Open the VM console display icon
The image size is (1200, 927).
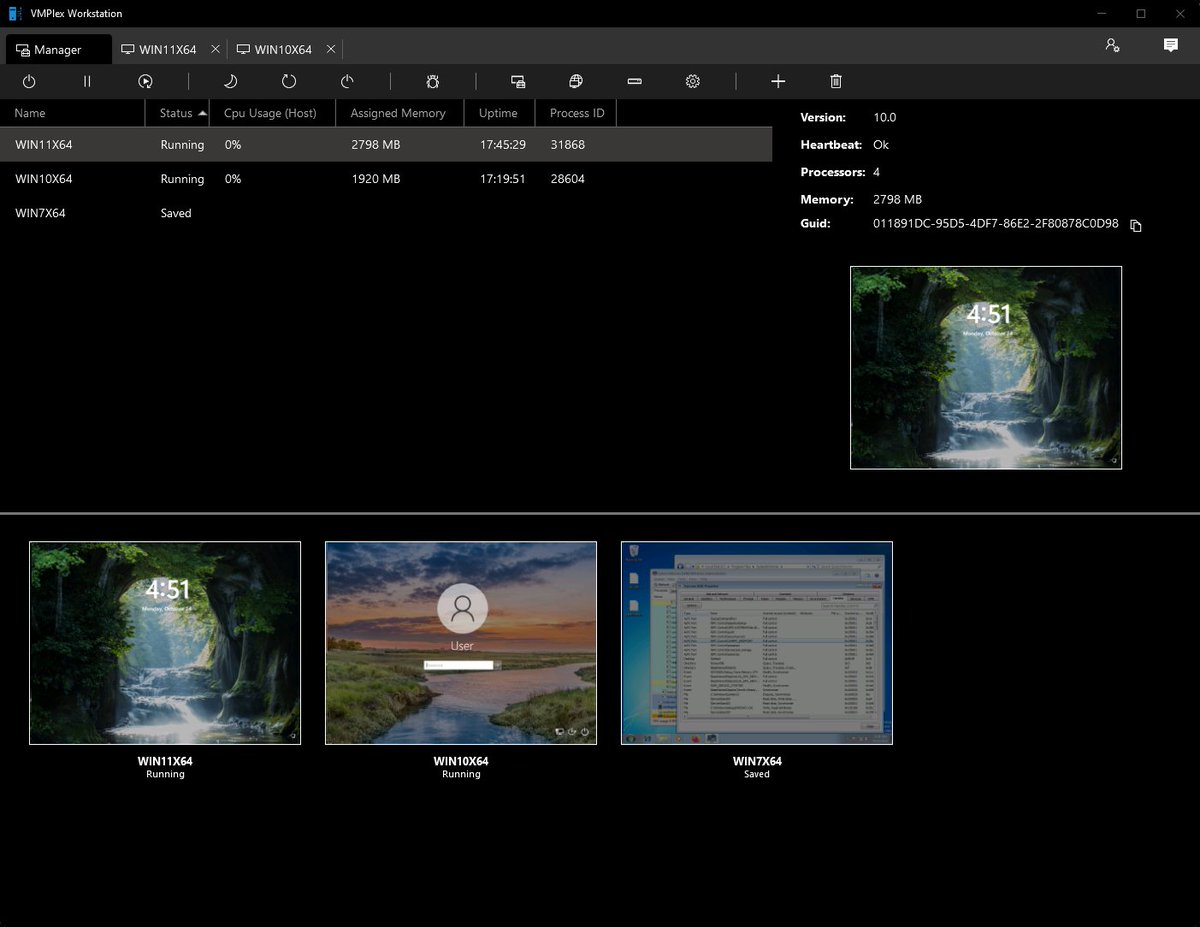(518, 82)
